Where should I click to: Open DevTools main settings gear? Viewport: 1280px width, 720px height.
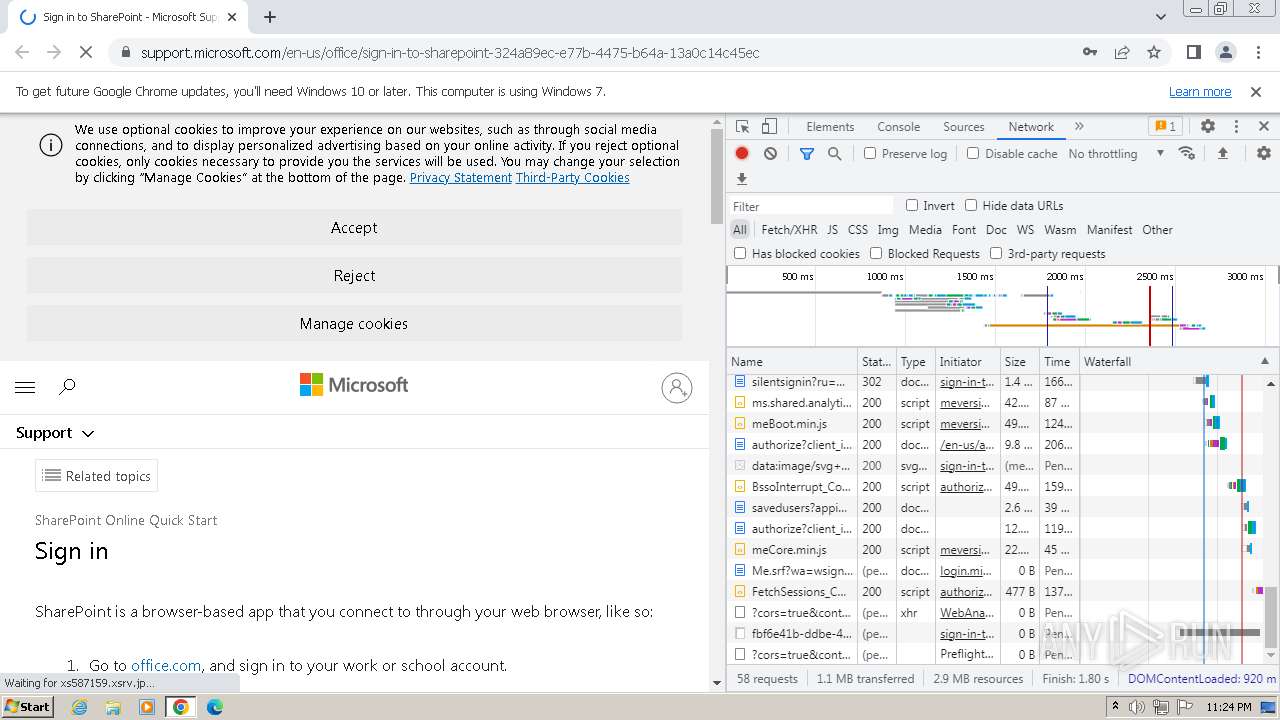[x=1208, y=127]
